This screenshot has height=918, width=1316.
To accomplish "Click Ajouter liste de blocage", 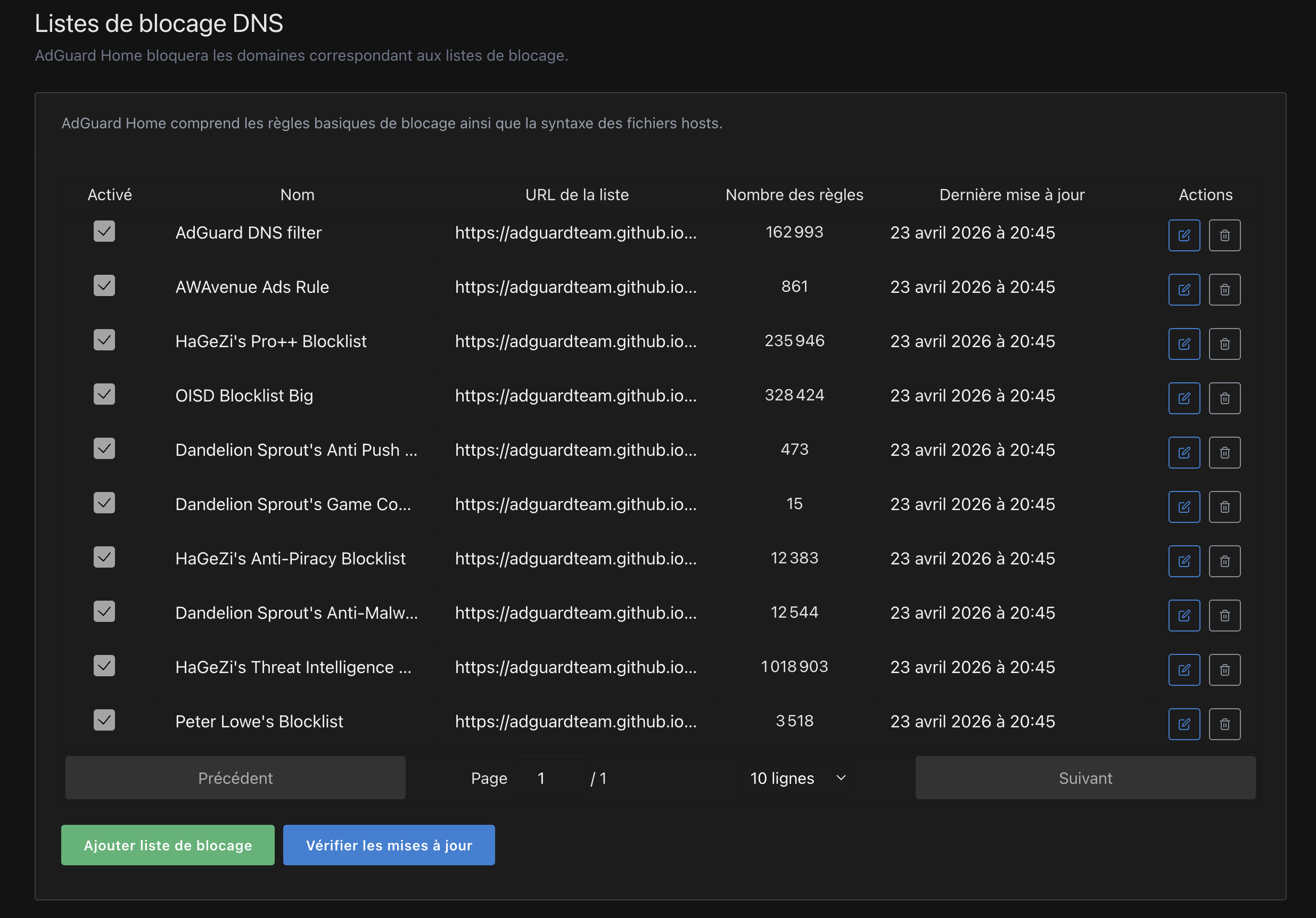I will click(x=168, y=845).
